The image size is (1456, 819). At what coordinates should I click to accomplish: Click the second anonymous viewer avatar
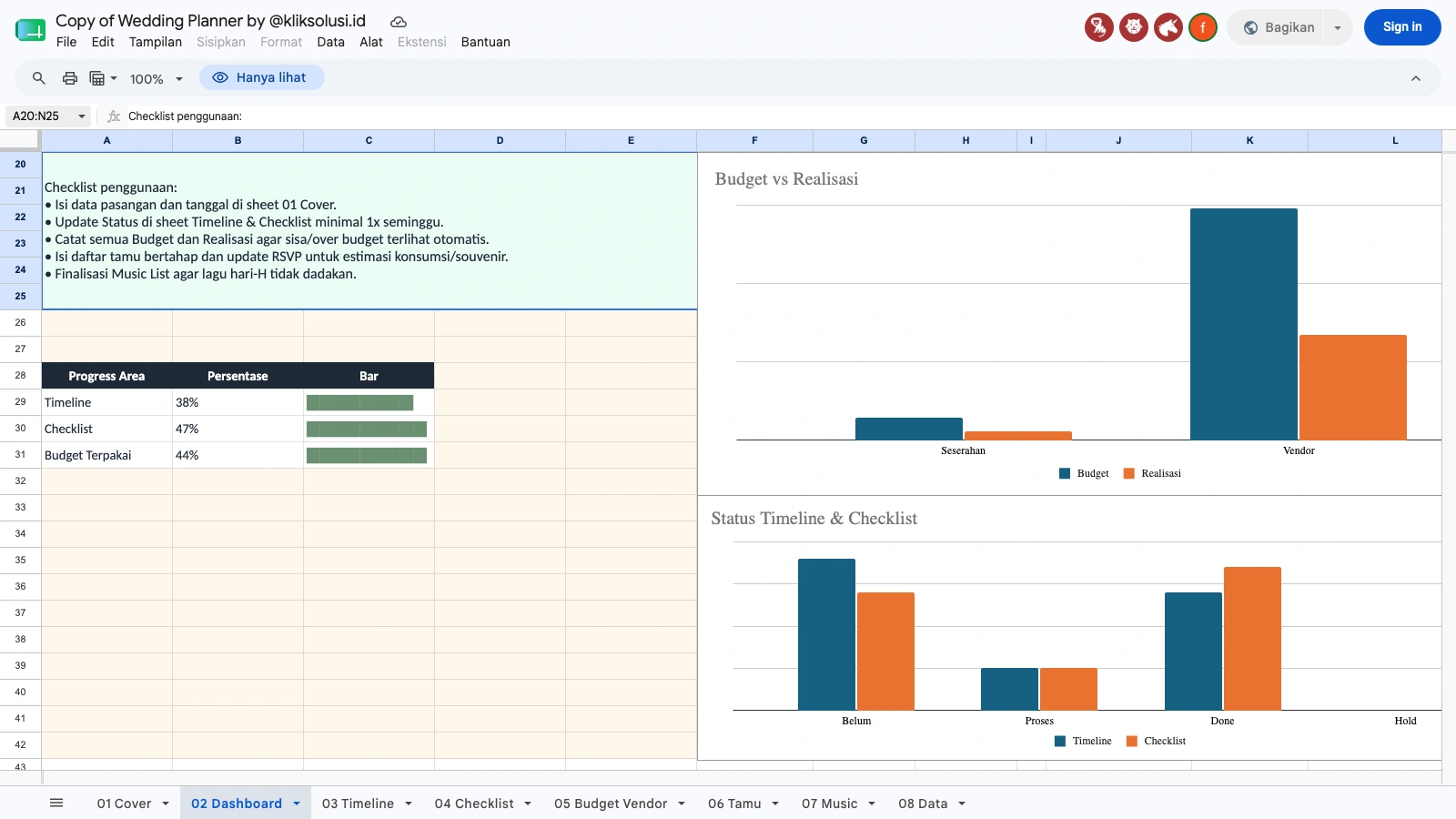point(1134,27)
